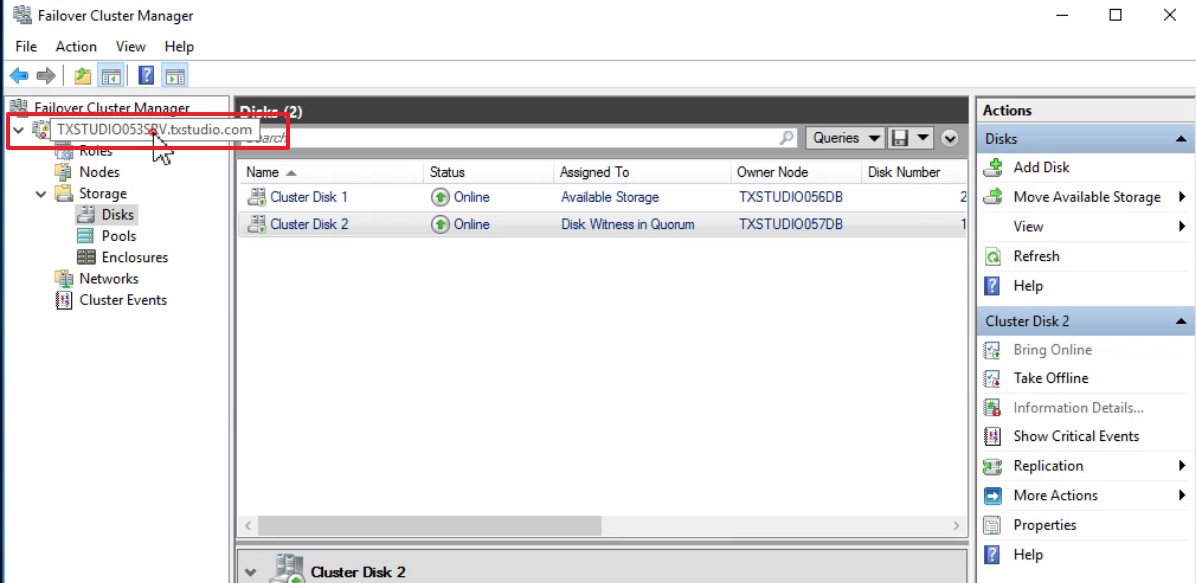Click the scroll right arrow of disk list
This screenshot has width=1196, height=583.
956,526
